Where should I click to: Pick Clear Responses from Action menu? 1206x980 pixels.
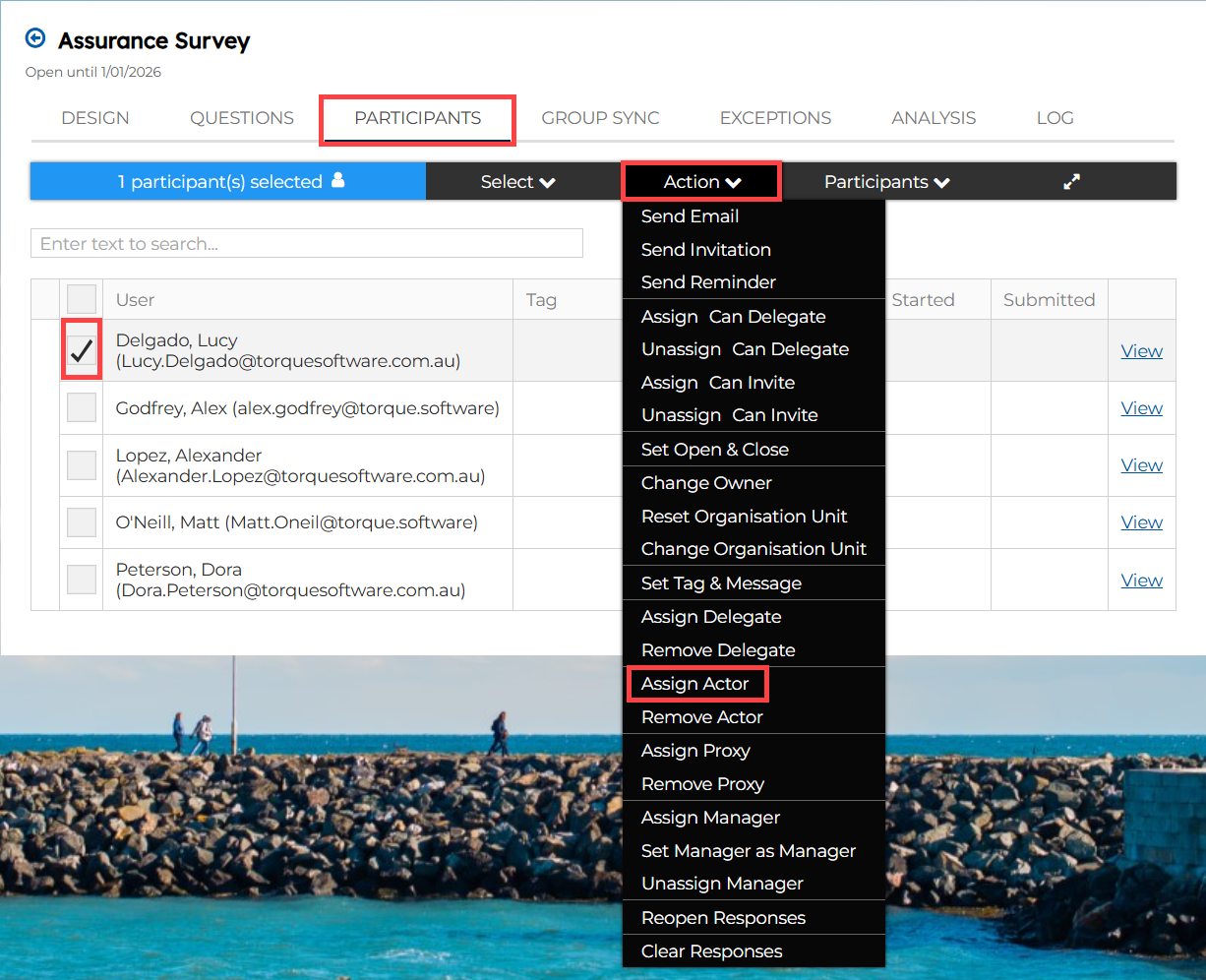coord(712,951)
